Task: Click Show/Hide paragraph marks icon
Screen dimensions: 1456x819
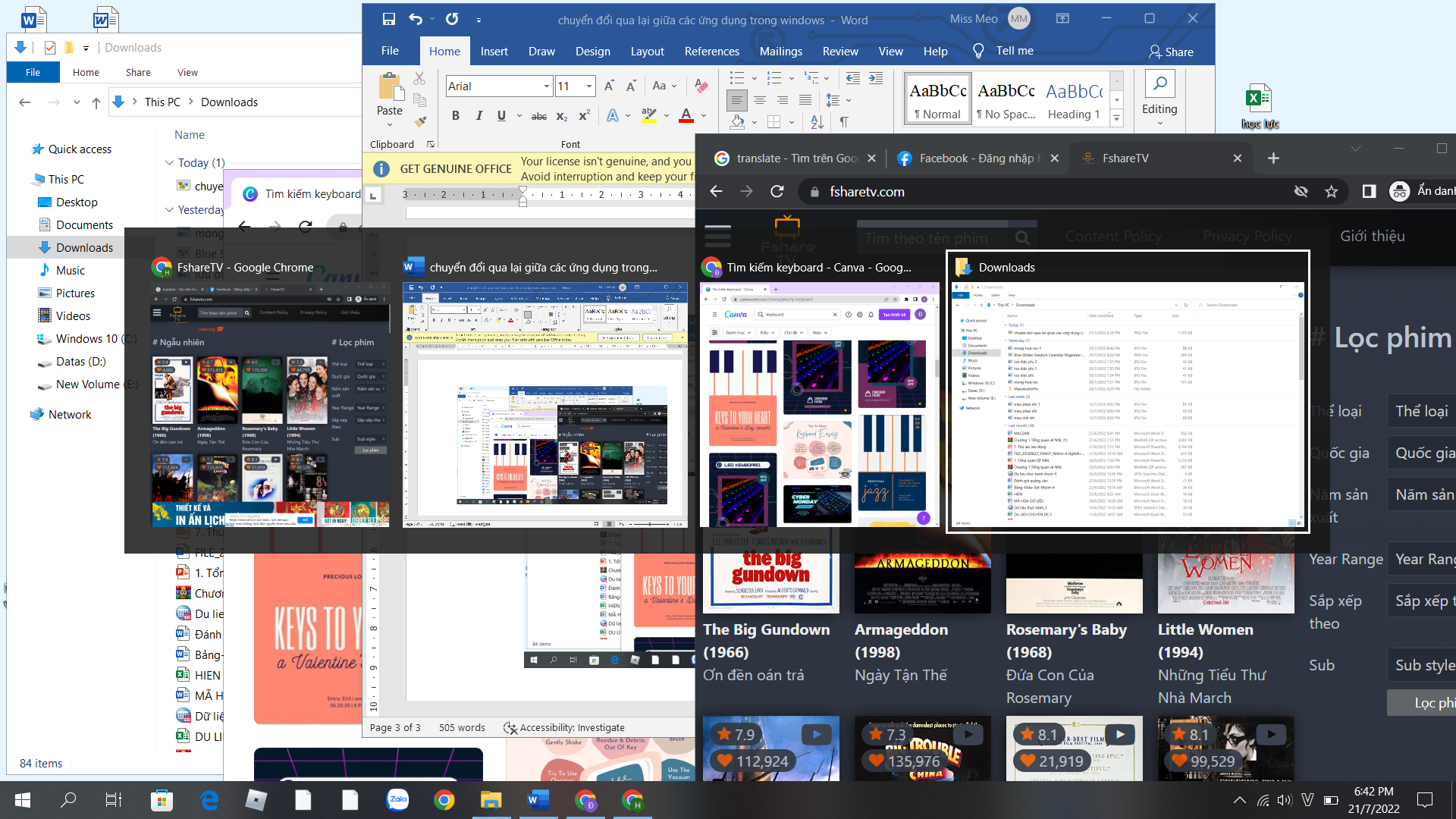Action: pos(844,121)
